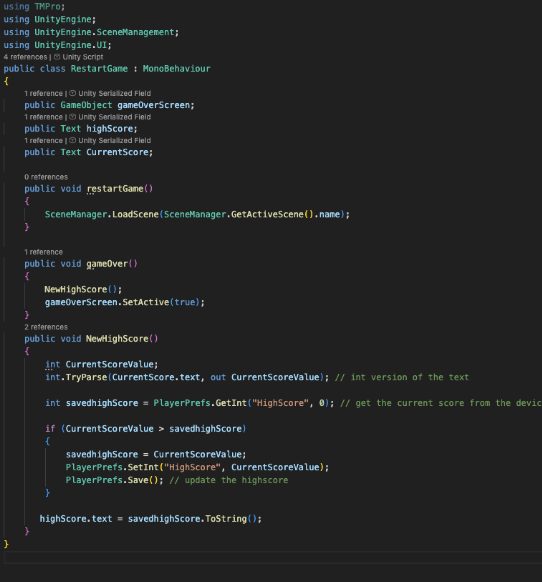Image resolution: width=542 pixels, height=582 pixels.
Task: Open the '4 references' CodeLens above RestartGame class
Action: (x=25, y=57)
